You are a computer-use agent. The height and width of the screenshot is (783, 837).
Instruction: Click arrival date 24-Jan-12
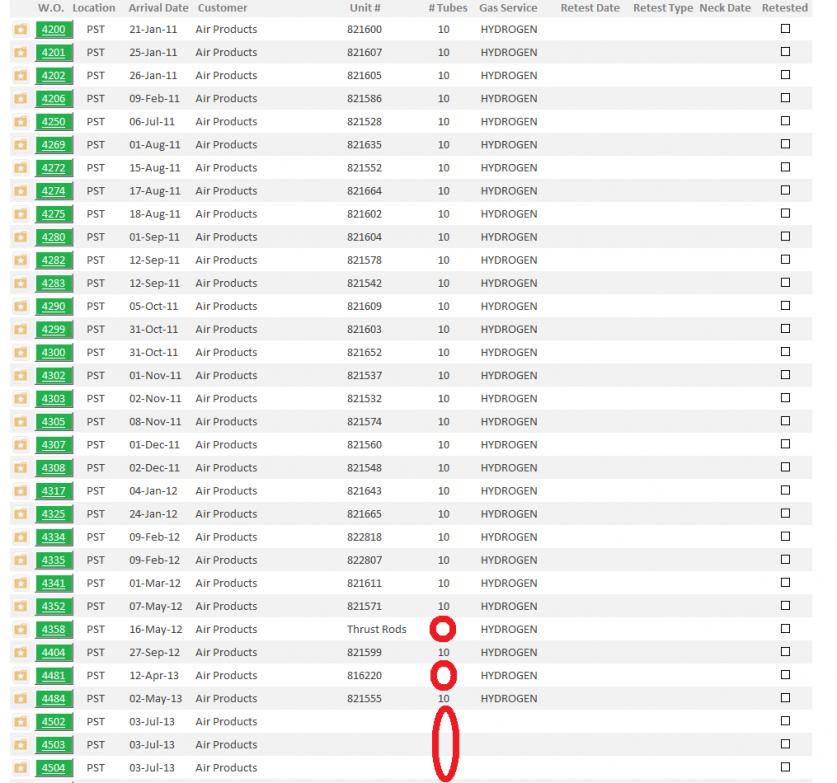click(x=153, y=514)
